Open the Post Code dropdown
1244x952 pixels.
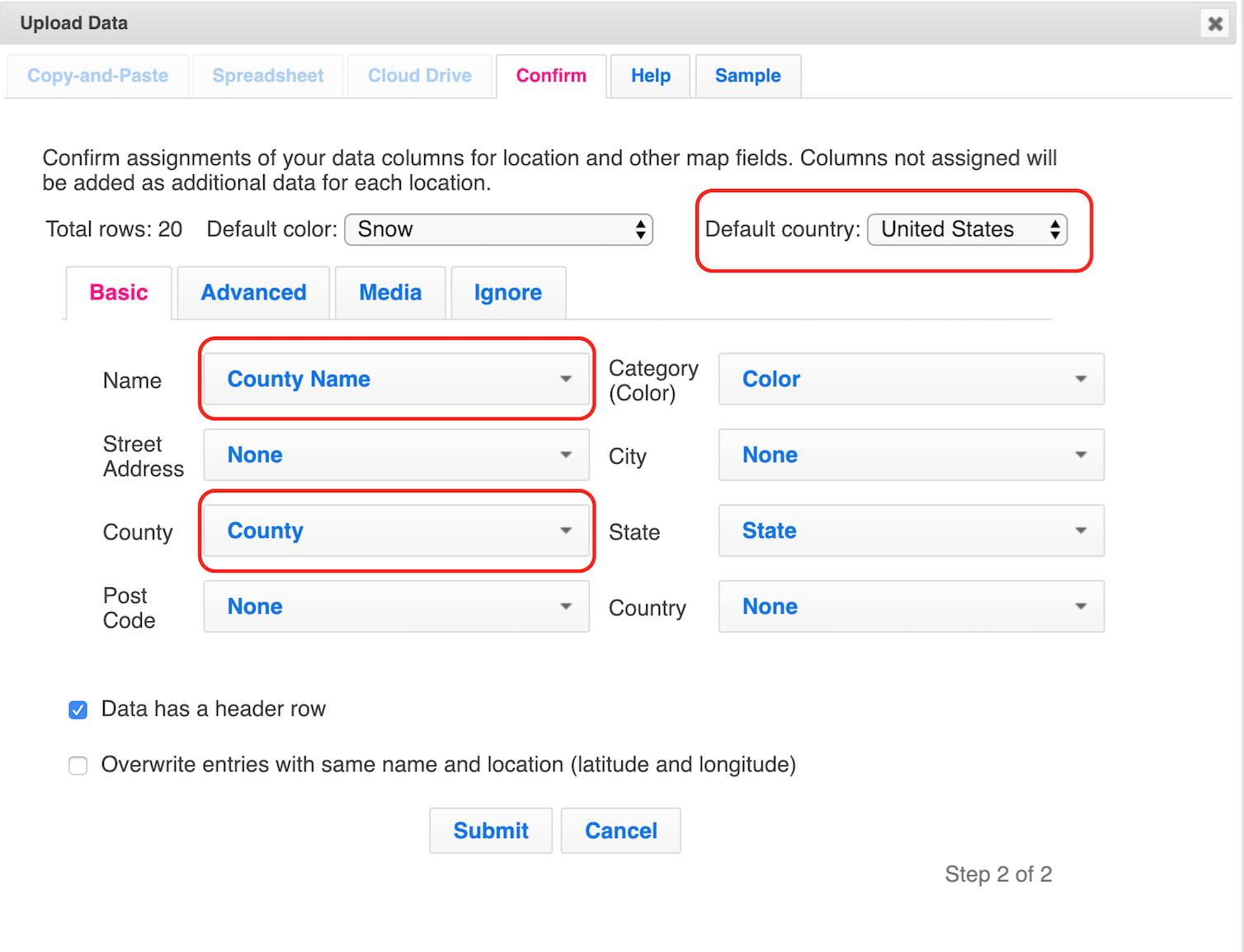coord(397,607)
